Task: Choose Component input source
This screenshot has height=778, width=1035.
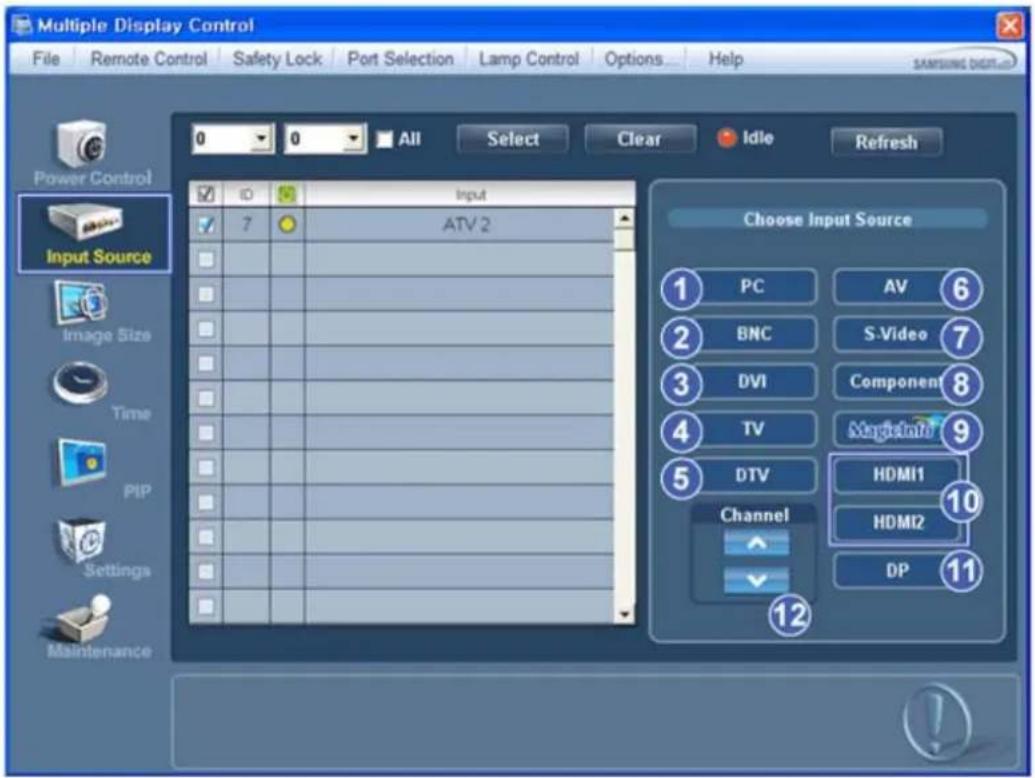Action: [894, 381]
